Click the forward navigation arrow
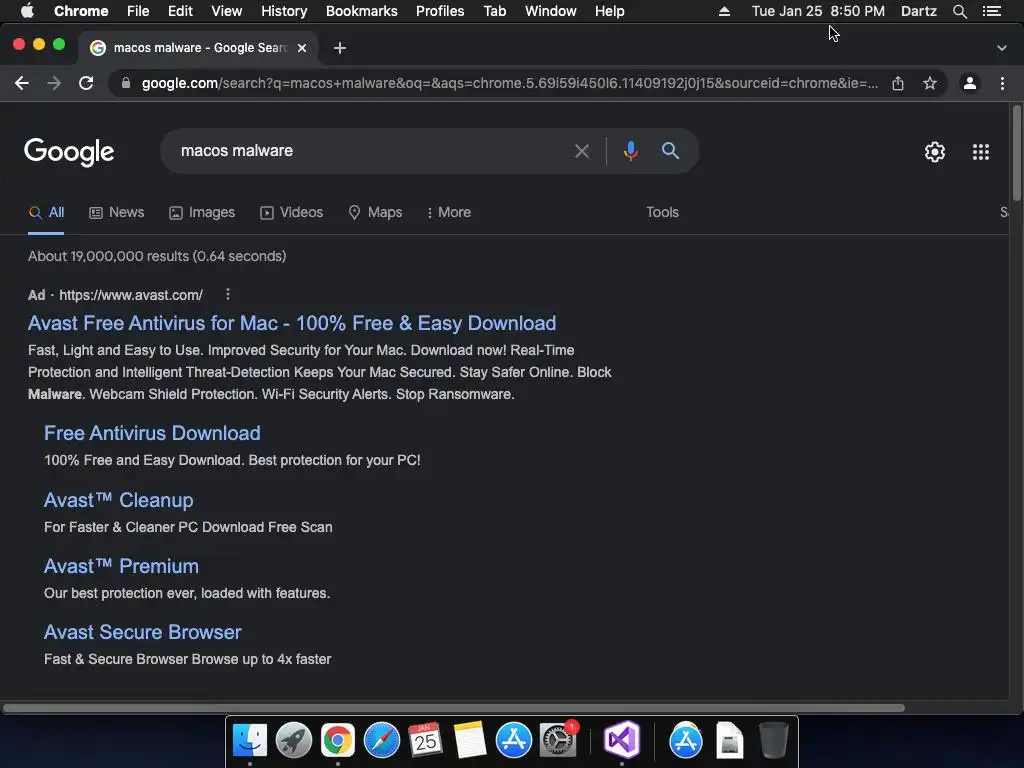The image size is (1024, 768). coord(54,83)
